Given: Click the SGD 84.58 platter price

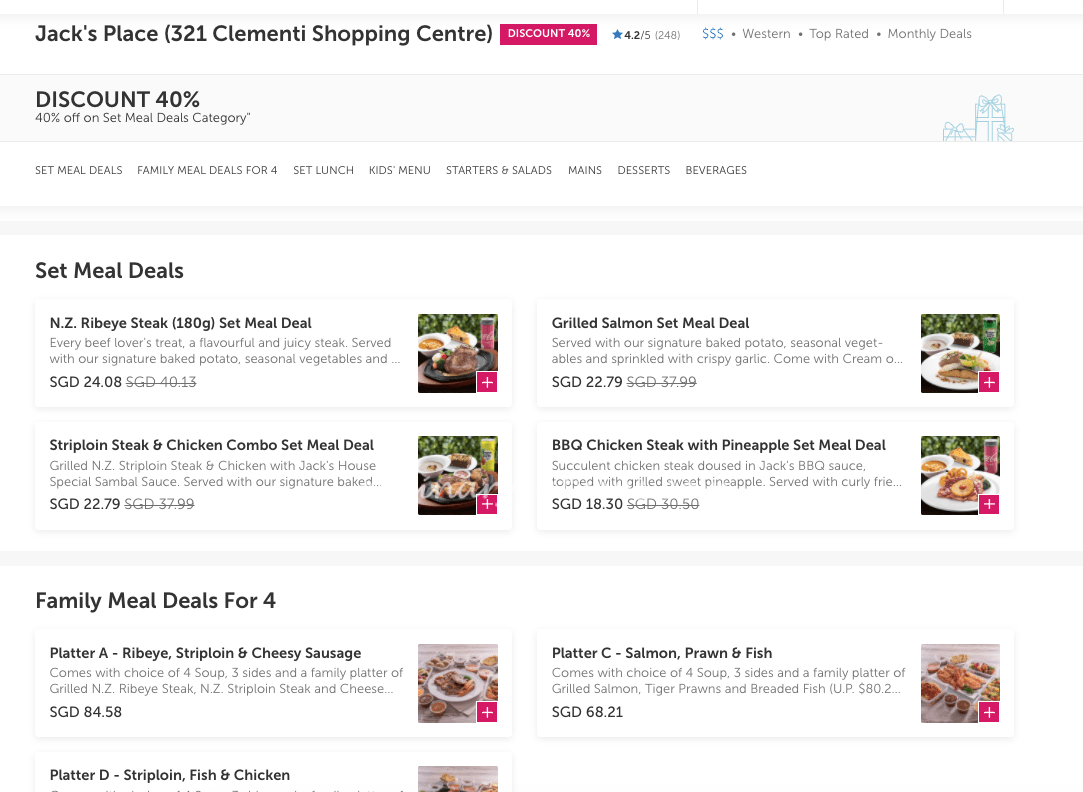Looking at the screenshot, I should (86, 712).
